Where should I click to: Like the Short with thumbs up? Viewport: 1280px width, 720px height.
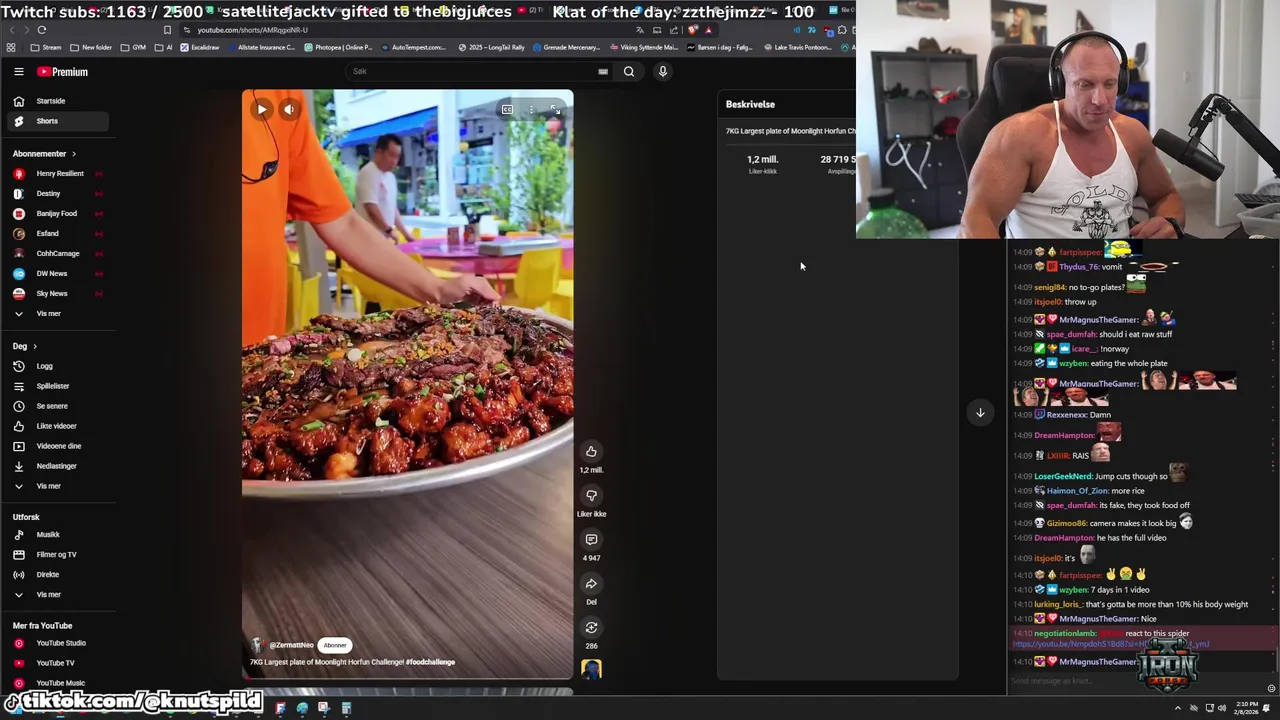(x=591, y=452)
